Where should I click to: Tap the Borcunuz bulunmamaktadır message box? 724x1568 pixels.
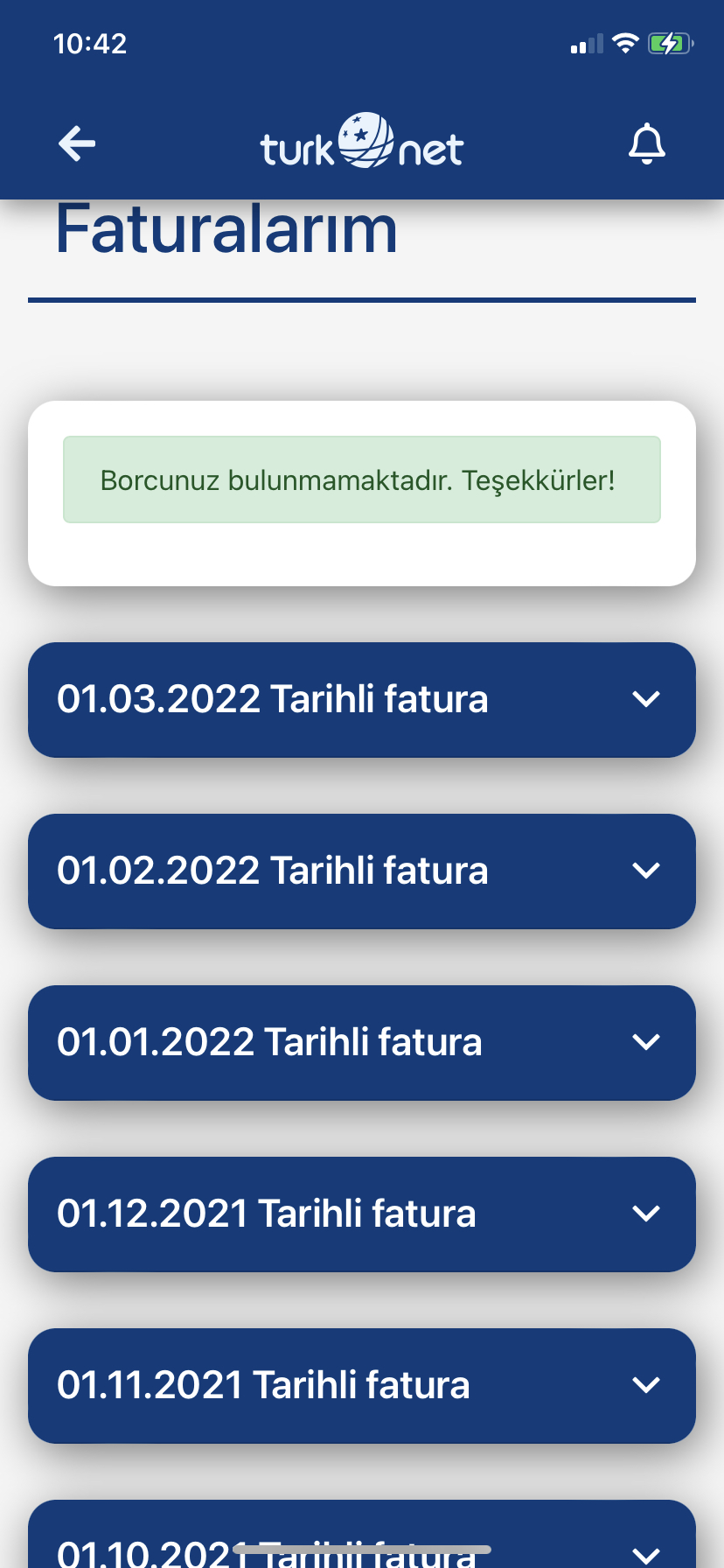click(x=362, y=479)
